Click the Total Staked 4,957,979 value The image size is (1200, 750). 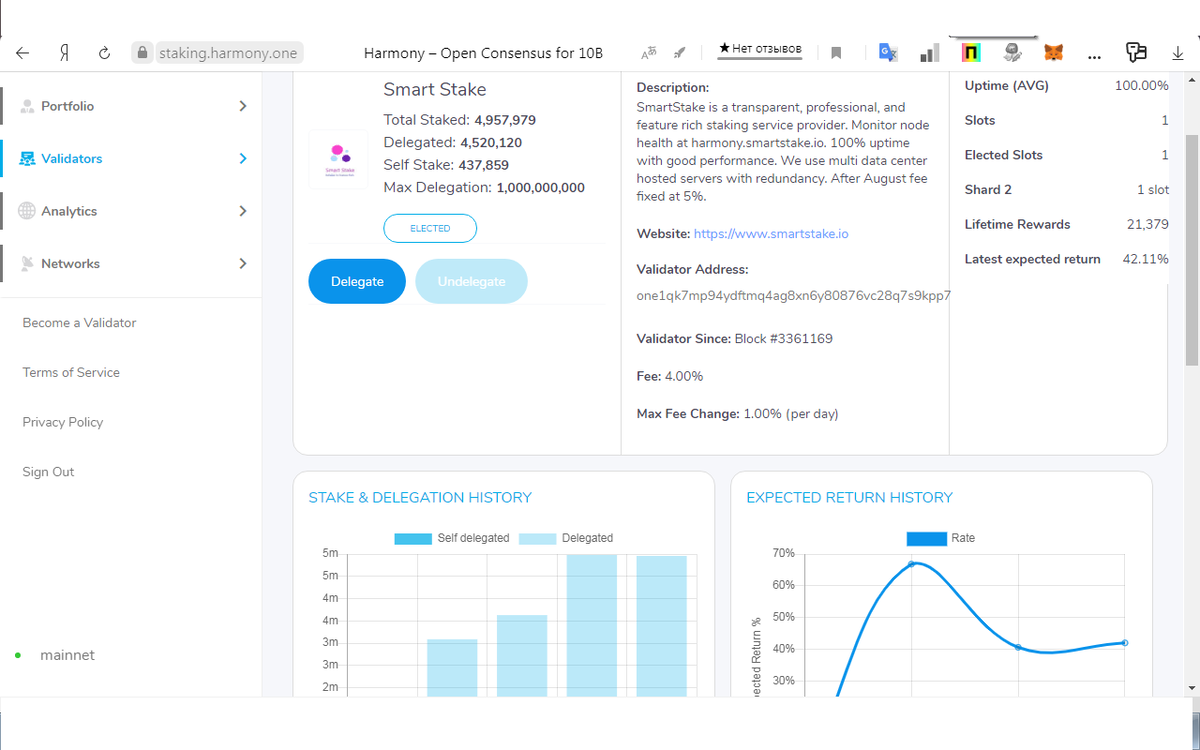tap(505, 120)
